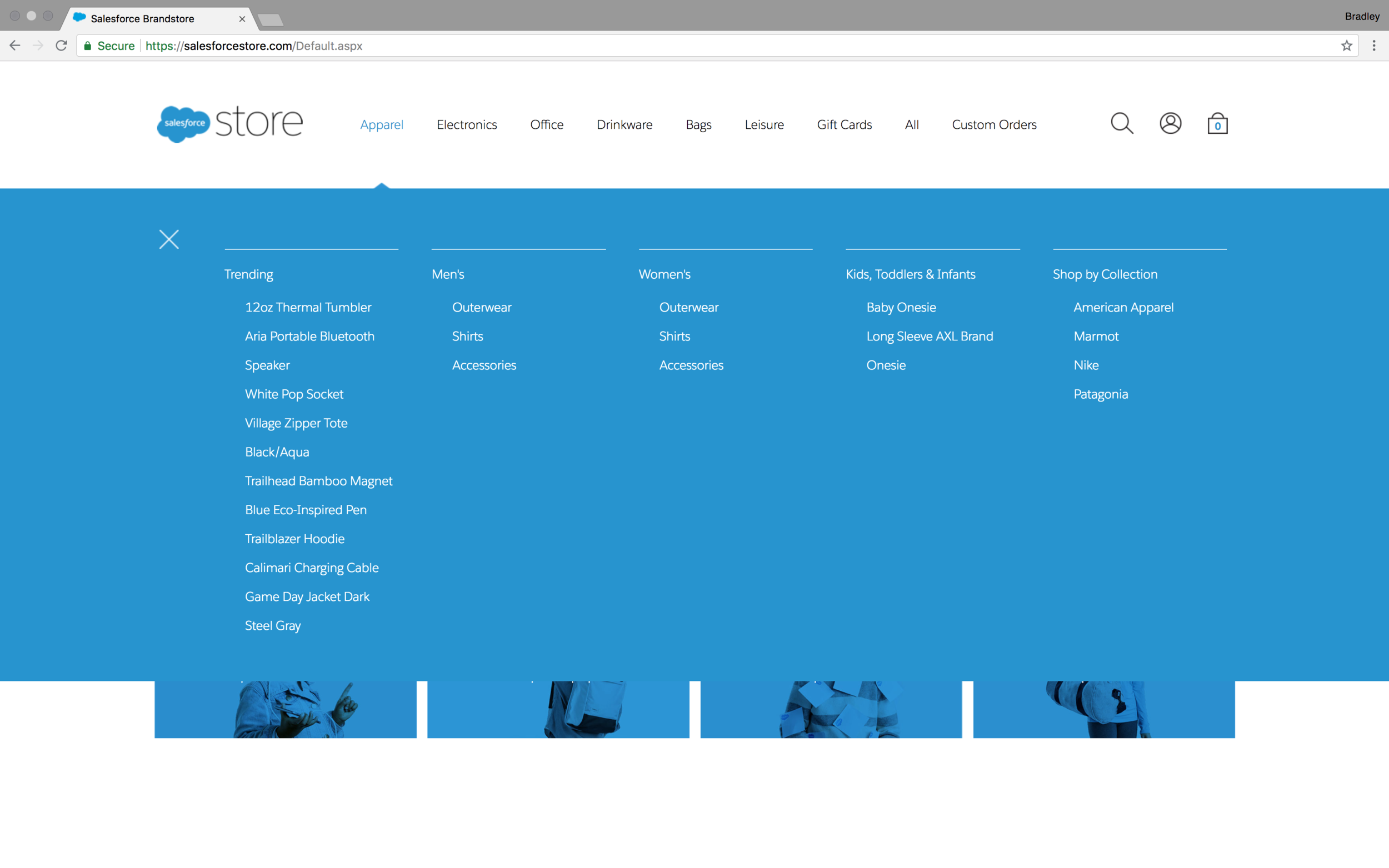Close the Salesforce Brandstore tab
1389x868 pixels.
242,19
